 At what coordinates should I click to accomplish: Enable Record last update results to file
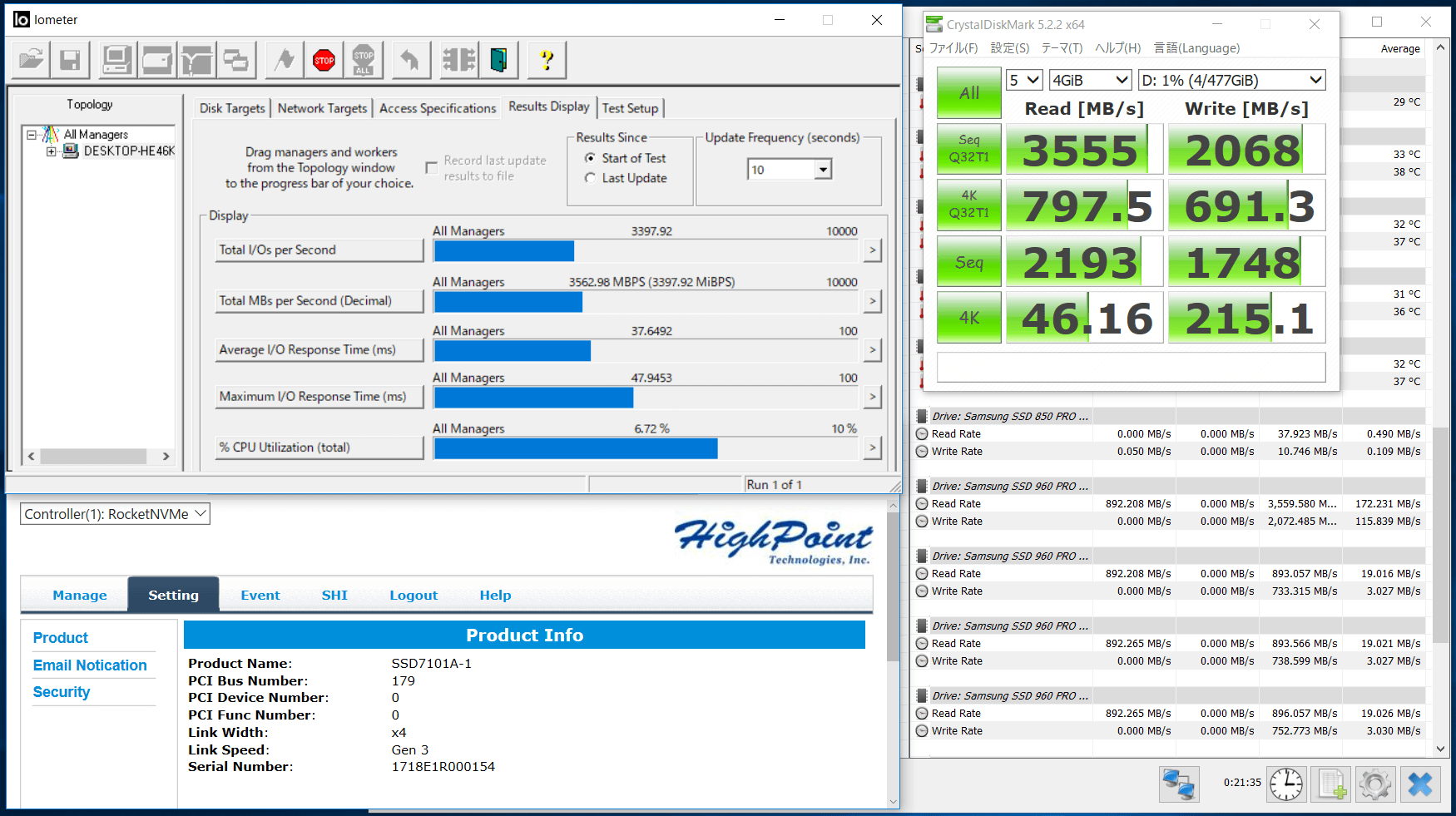point(431,168)
